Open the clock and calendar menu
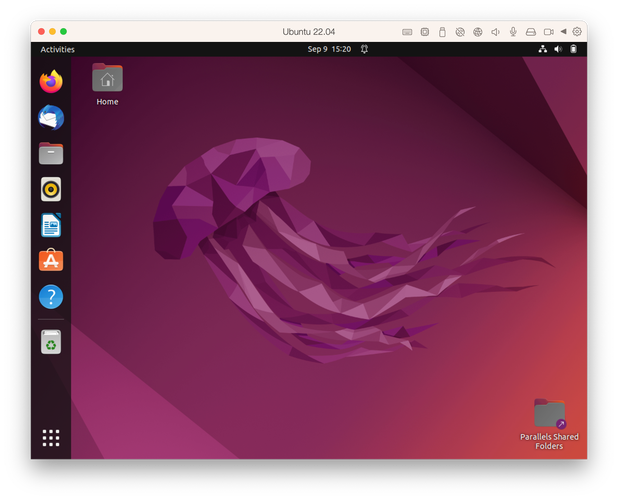Screen dimensions: 618x500 tap(329, 49)
